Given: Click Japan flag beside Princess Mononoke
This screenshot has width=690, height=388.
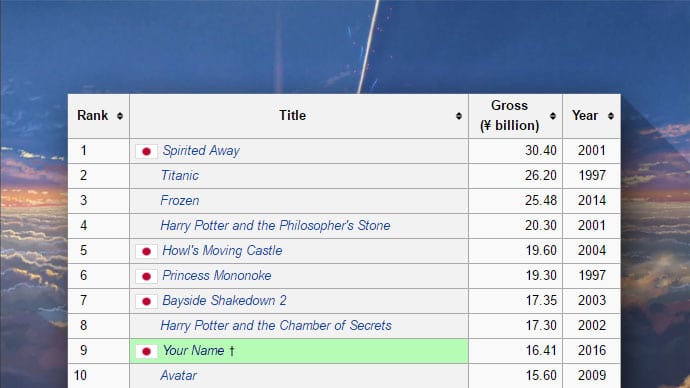Looking at the screenshot, I should click(x=147, y=276).
